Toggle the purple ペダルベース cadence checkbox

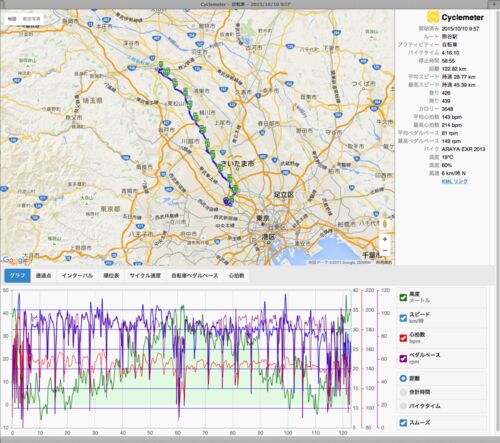[x=403, y=358]
